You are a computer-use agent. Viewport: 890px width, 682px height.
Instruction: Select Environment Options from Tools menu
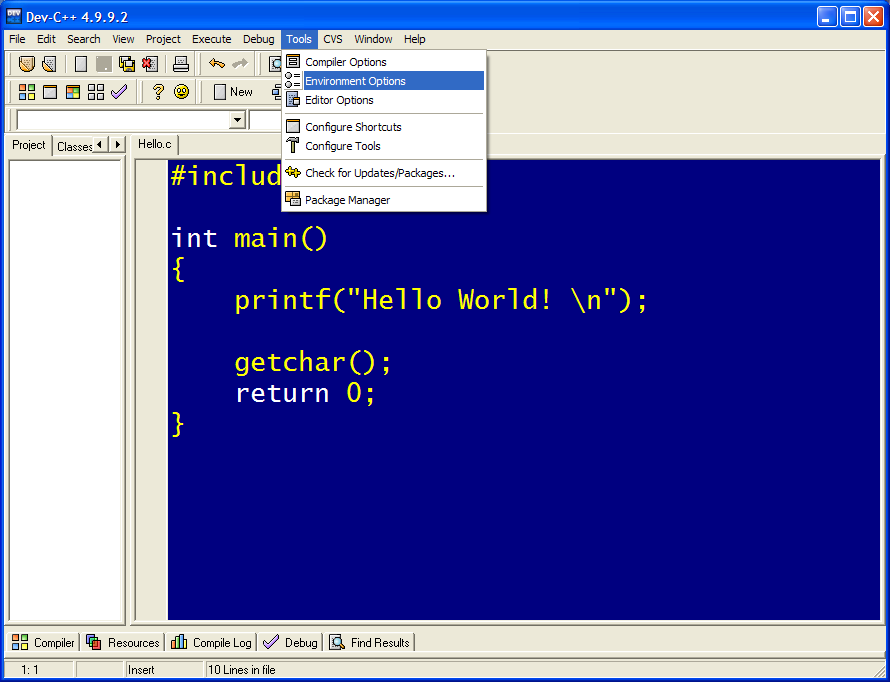click(355, 81)
